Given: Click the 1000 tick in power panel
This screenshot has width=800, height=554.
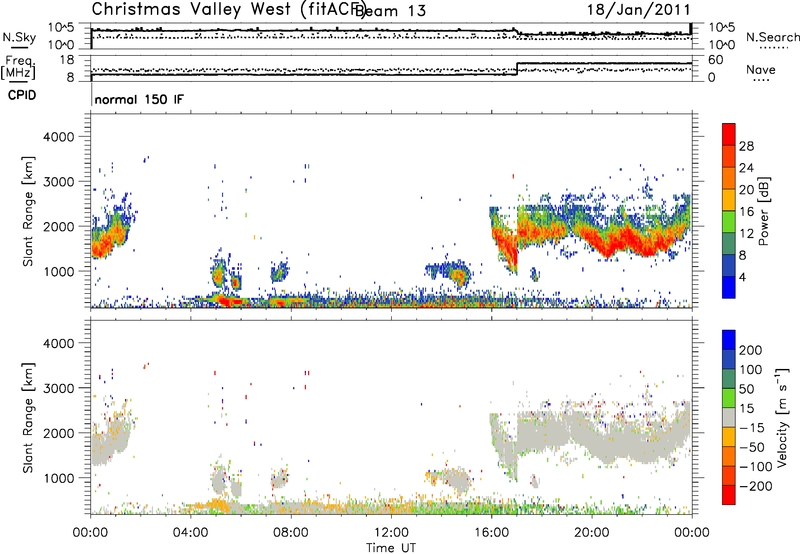Looking at the screenshot, I should [x=58, y=271].
